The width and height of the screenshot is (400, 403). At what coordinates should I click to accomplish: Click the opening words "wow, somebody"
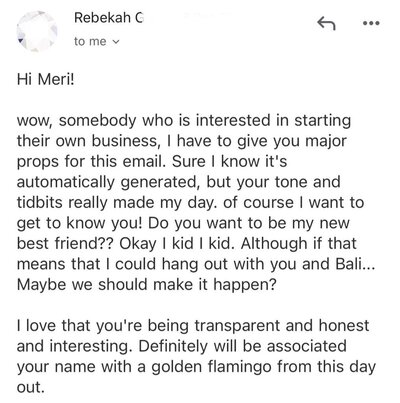click(76, 120)
